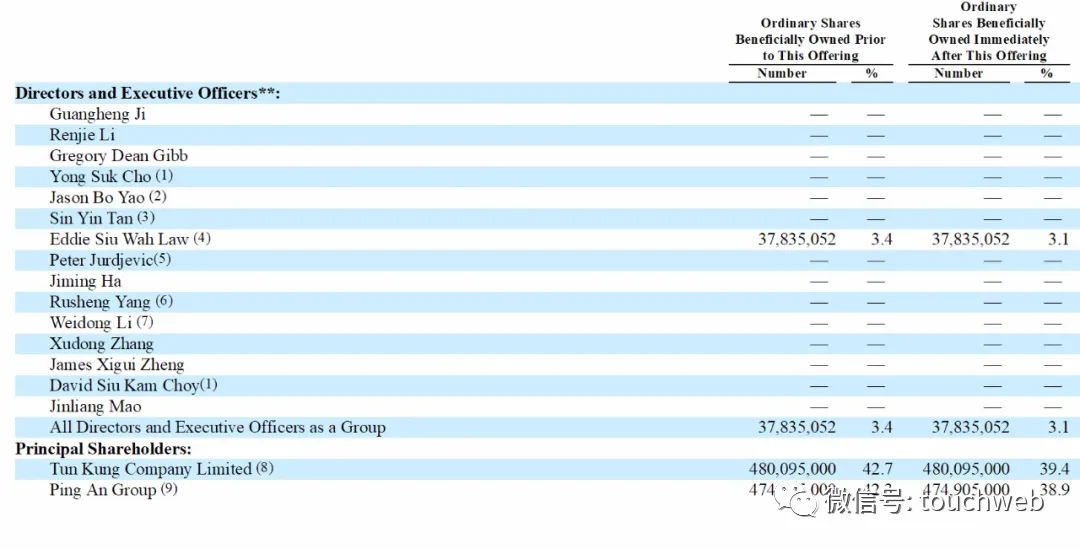Click the name Renjie Li
This screenshot has width=1080, height=549.
coord(82,135)
